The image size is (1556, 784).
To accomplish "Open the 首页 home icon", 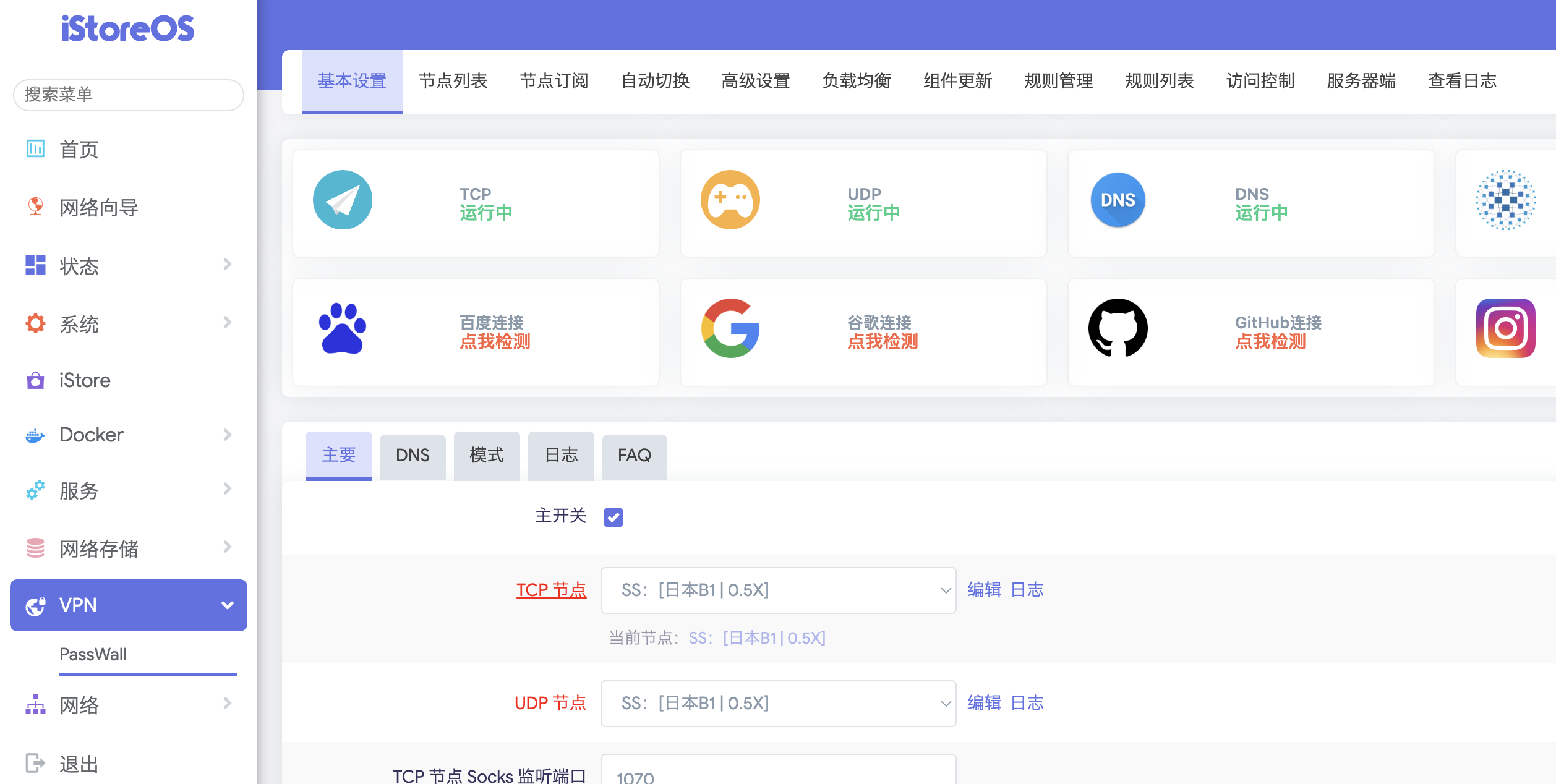I will [x=35, y=148].
